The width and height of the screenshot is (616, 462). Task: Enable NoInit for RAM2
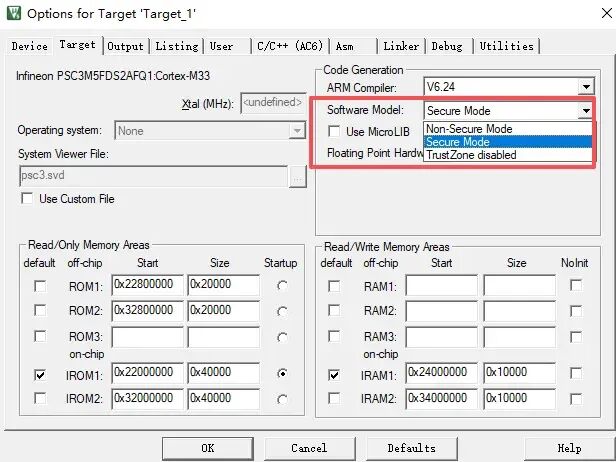coord(576,312)
